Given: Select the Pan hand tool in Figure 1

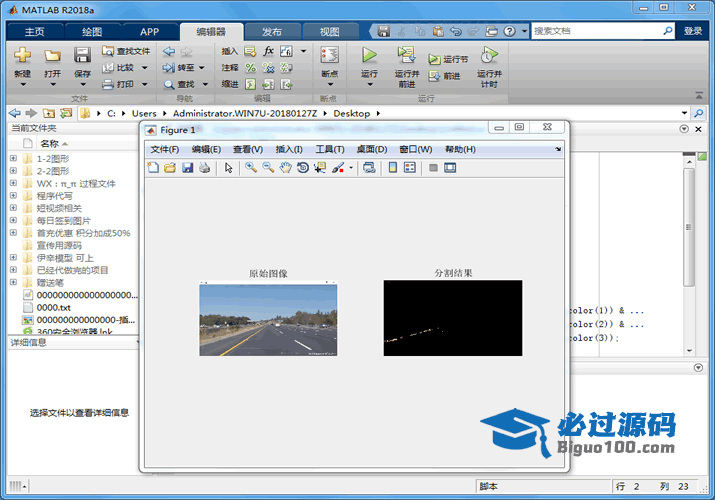Looking at the screenshot, I should click(285, 168).
